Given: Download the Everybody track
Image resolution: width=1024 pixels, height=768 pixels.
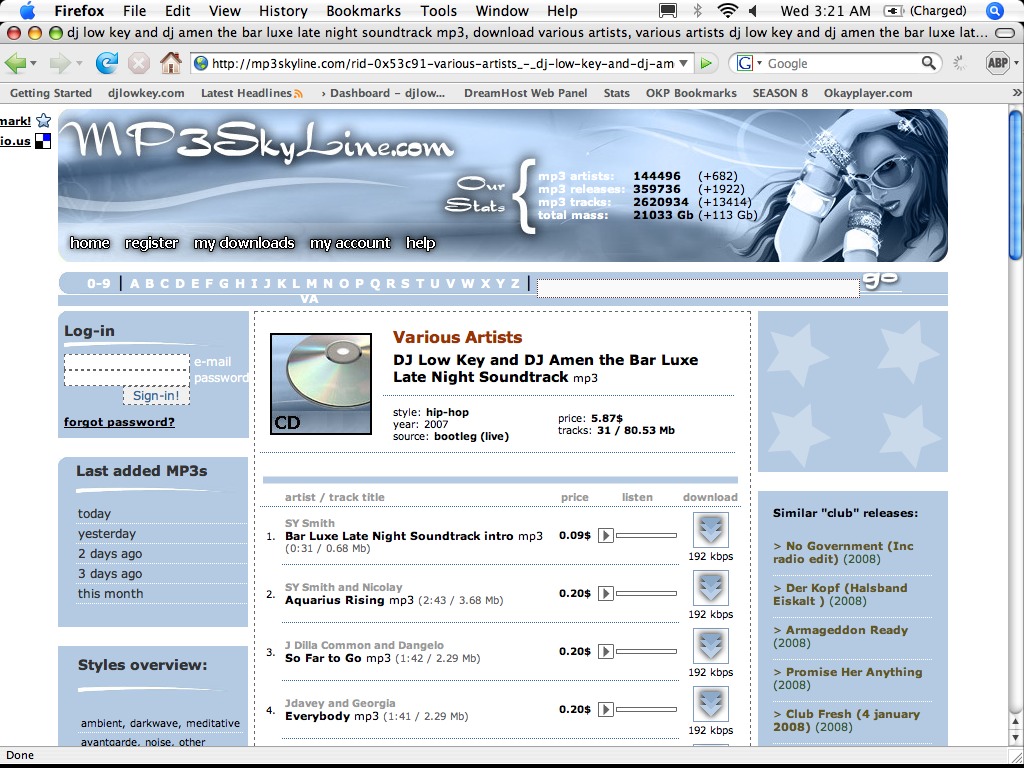Looking at the screenshot, I should (711, 703).
